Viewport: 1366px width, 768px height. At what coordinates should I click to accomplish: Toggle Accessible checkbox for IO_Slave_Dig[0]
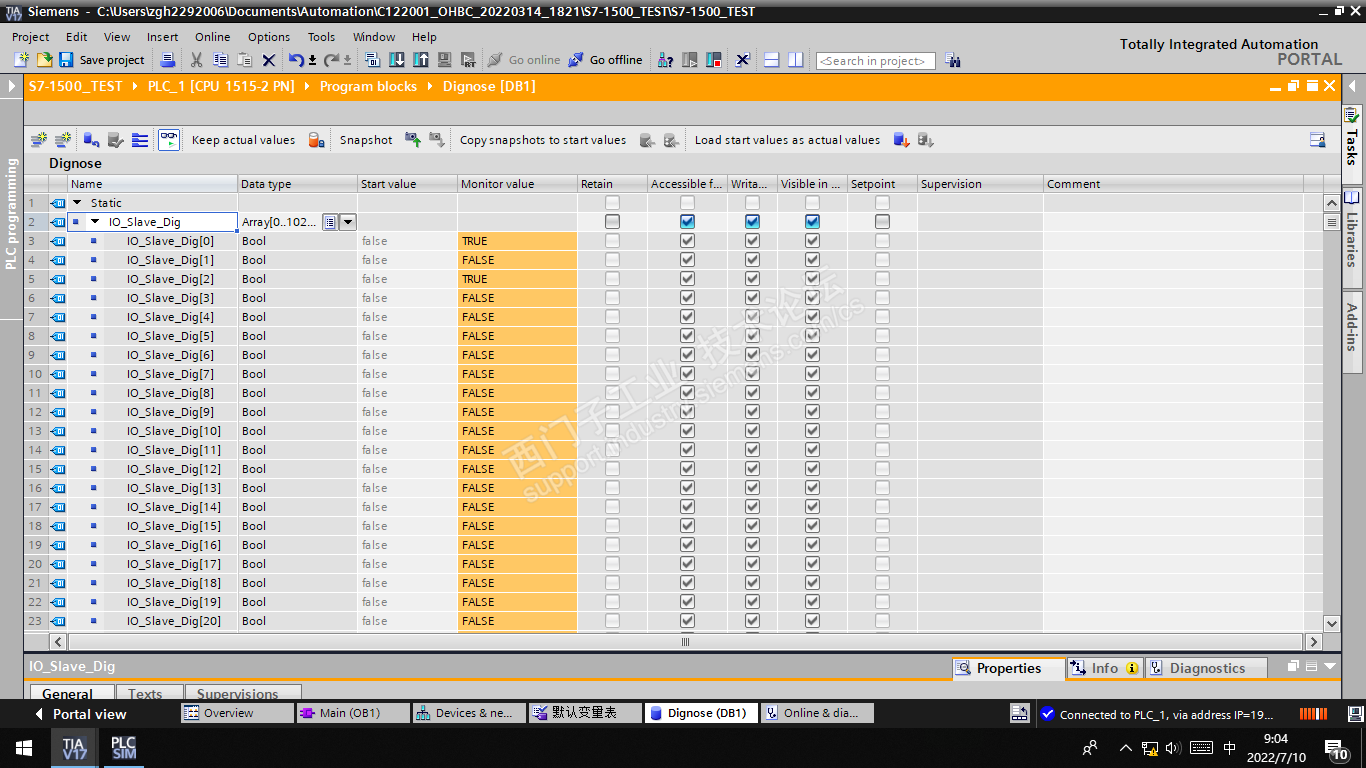687,241
